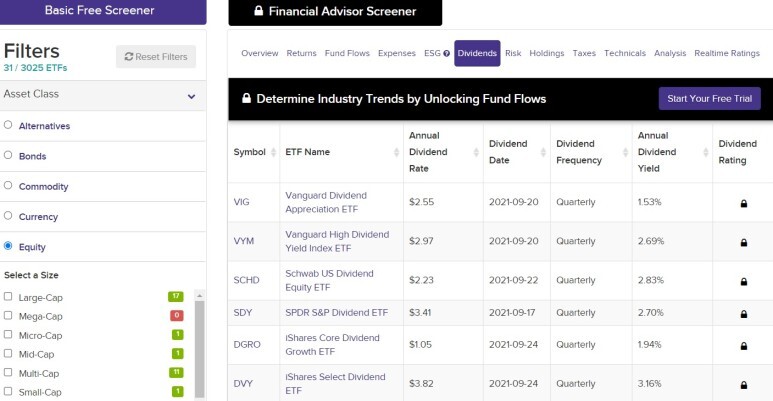Viewport: 773px width, 401px height.
Task: Sort by Annual Dividend Yield arrows
Action: (705, 152)
